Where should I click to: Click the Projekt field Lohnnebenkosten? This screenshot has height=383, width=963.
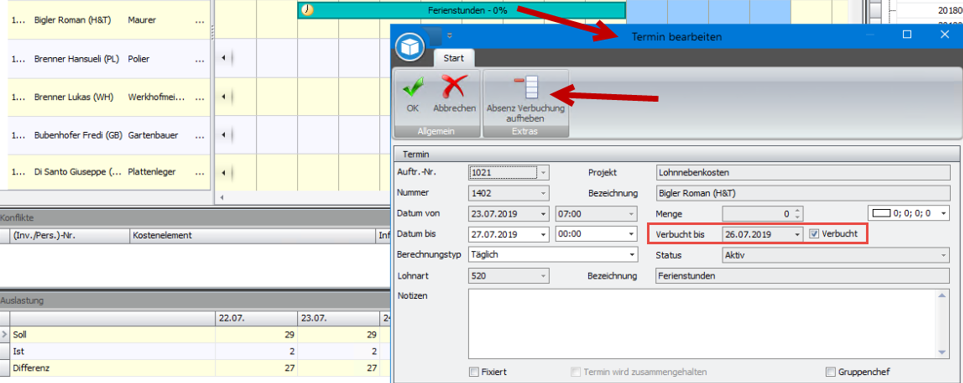pos(803,172)
